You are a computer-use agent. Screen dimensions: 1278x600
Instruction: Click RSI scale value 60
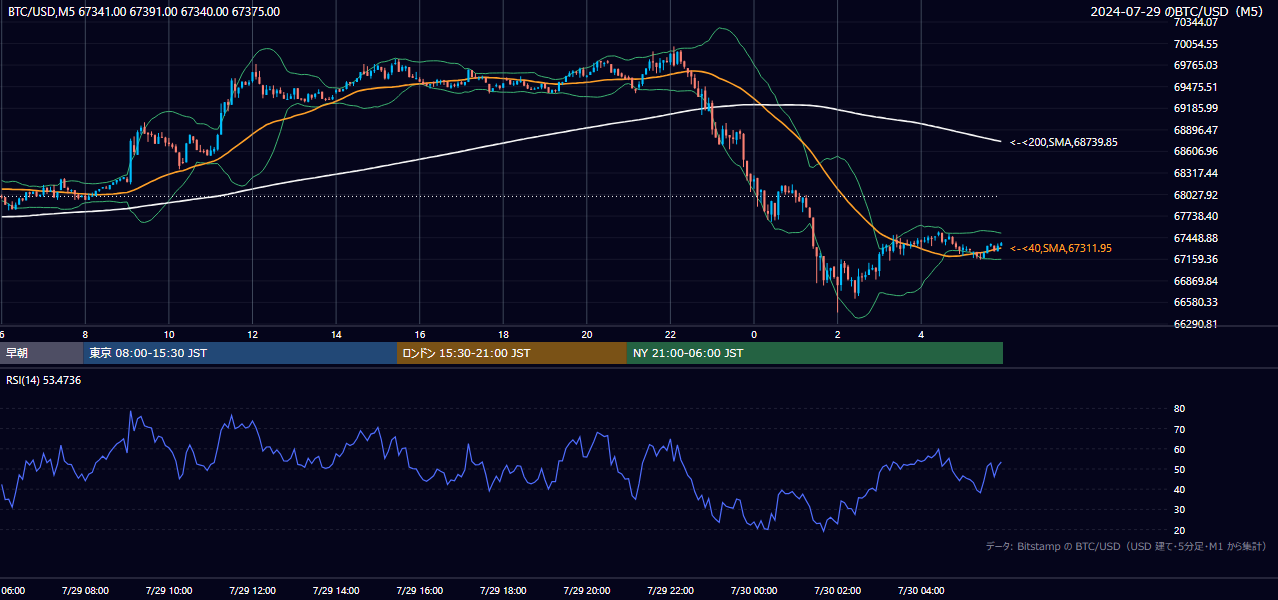[x=1180, y=450]
